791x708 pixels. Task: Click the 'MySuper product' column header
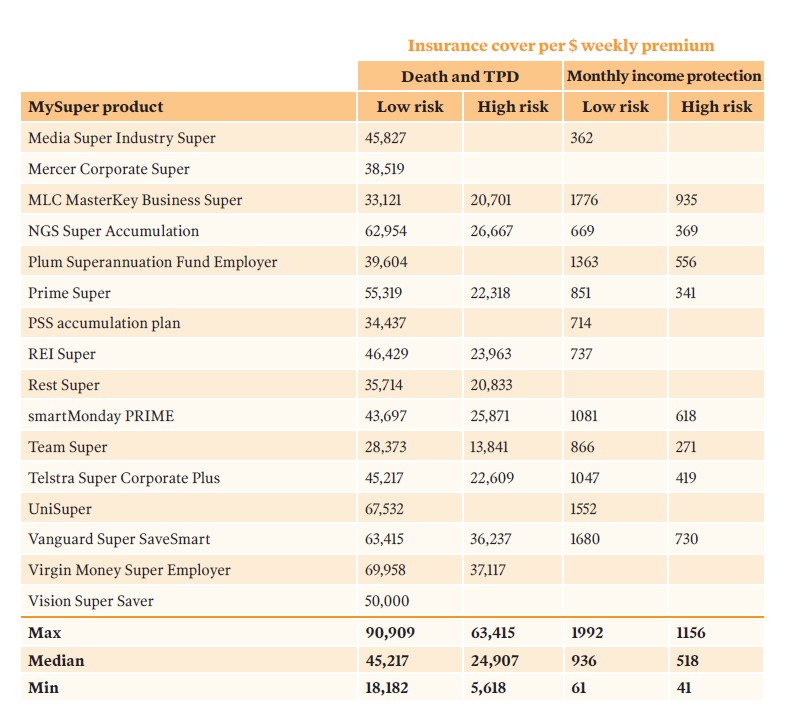96,107
